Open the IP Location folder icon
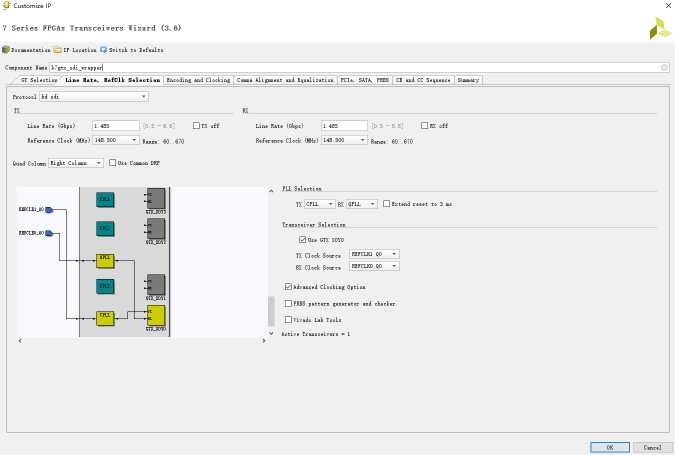Image resolution: width=675 pixels, height=455 pixels. click(57, 50)
